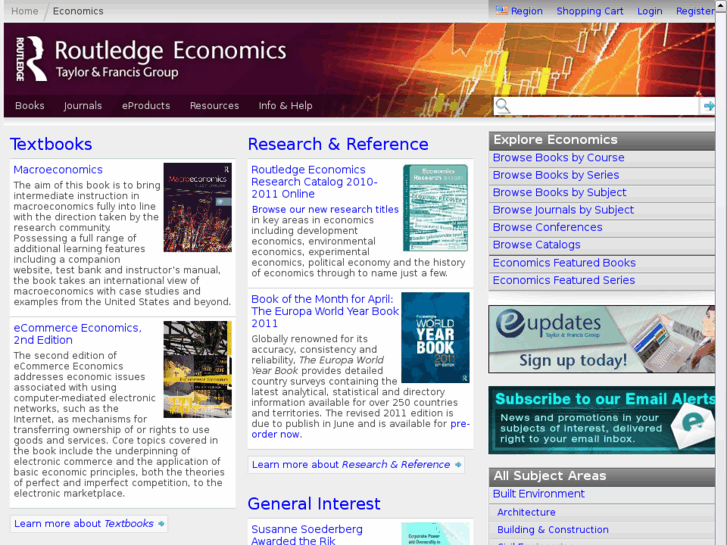Open Building & Construction subject link
Image resolution: width=727 pixels, height=545 pixels.
pyautogui.click(x=553, y=530)
